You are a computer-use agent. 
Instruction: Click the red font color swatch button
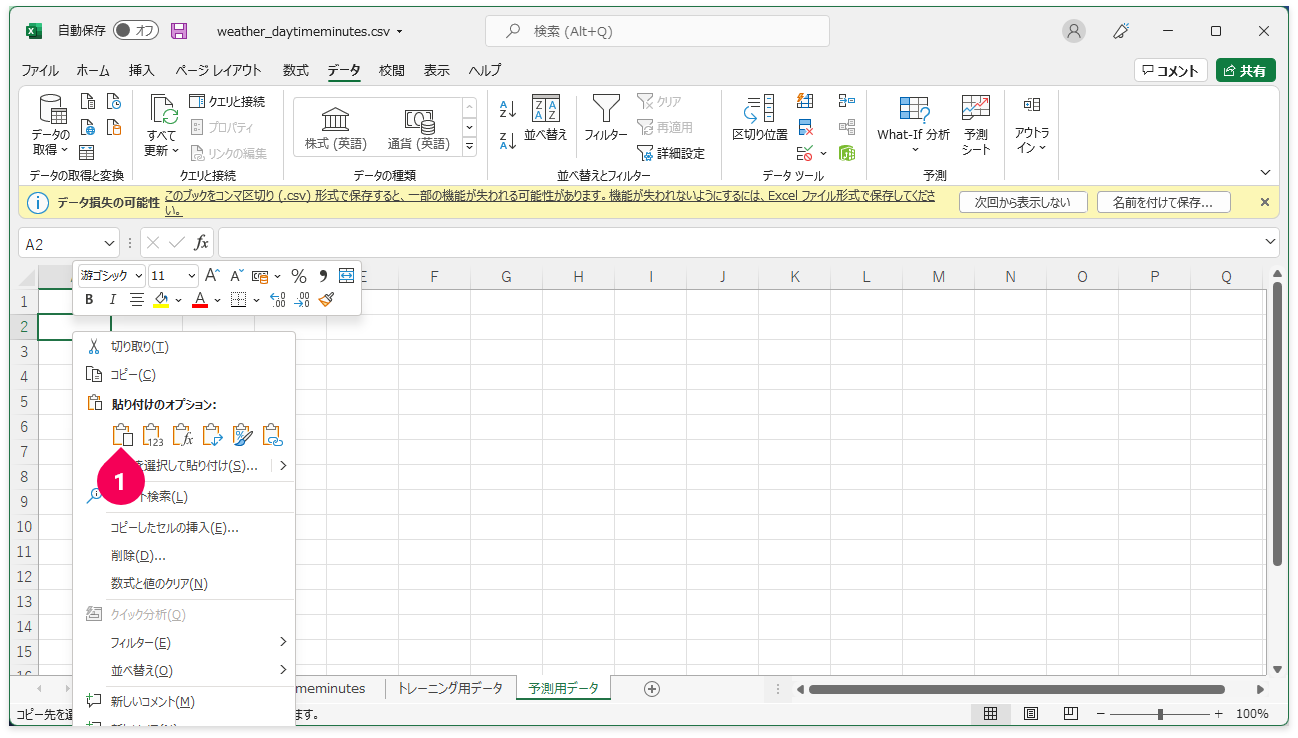tap(200, 300)
